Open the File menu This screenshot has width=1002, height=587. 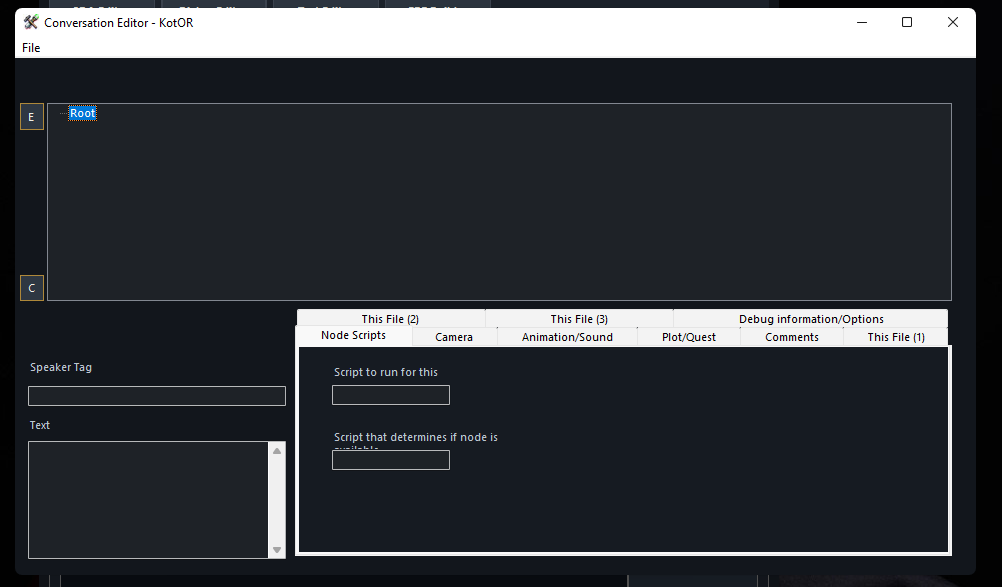[x=31, y=47]
